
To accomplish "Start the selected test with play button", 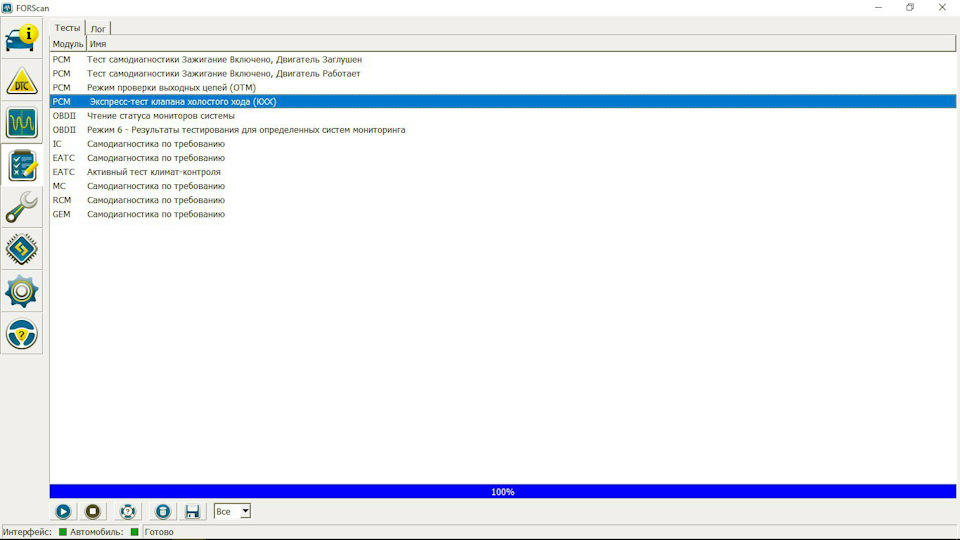I will pyautogui.click(x=63, y=511).
